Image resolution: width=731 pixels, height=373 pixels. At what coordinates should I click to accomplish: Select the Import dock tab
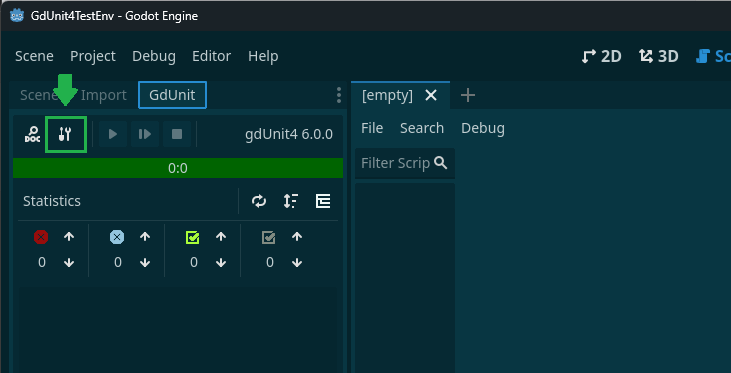(x=103, y=95)
